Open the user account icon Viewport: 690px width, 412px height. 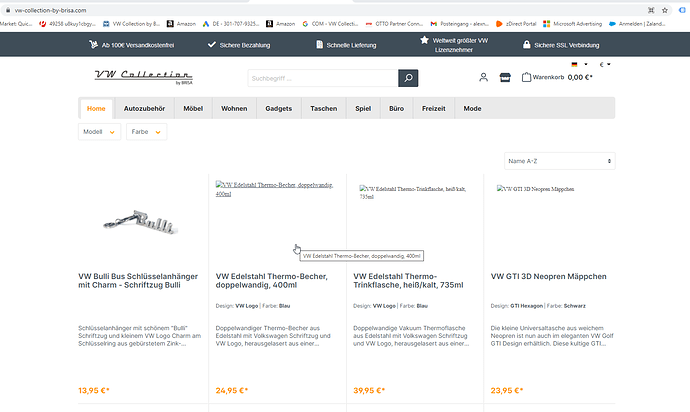(483, 77)
